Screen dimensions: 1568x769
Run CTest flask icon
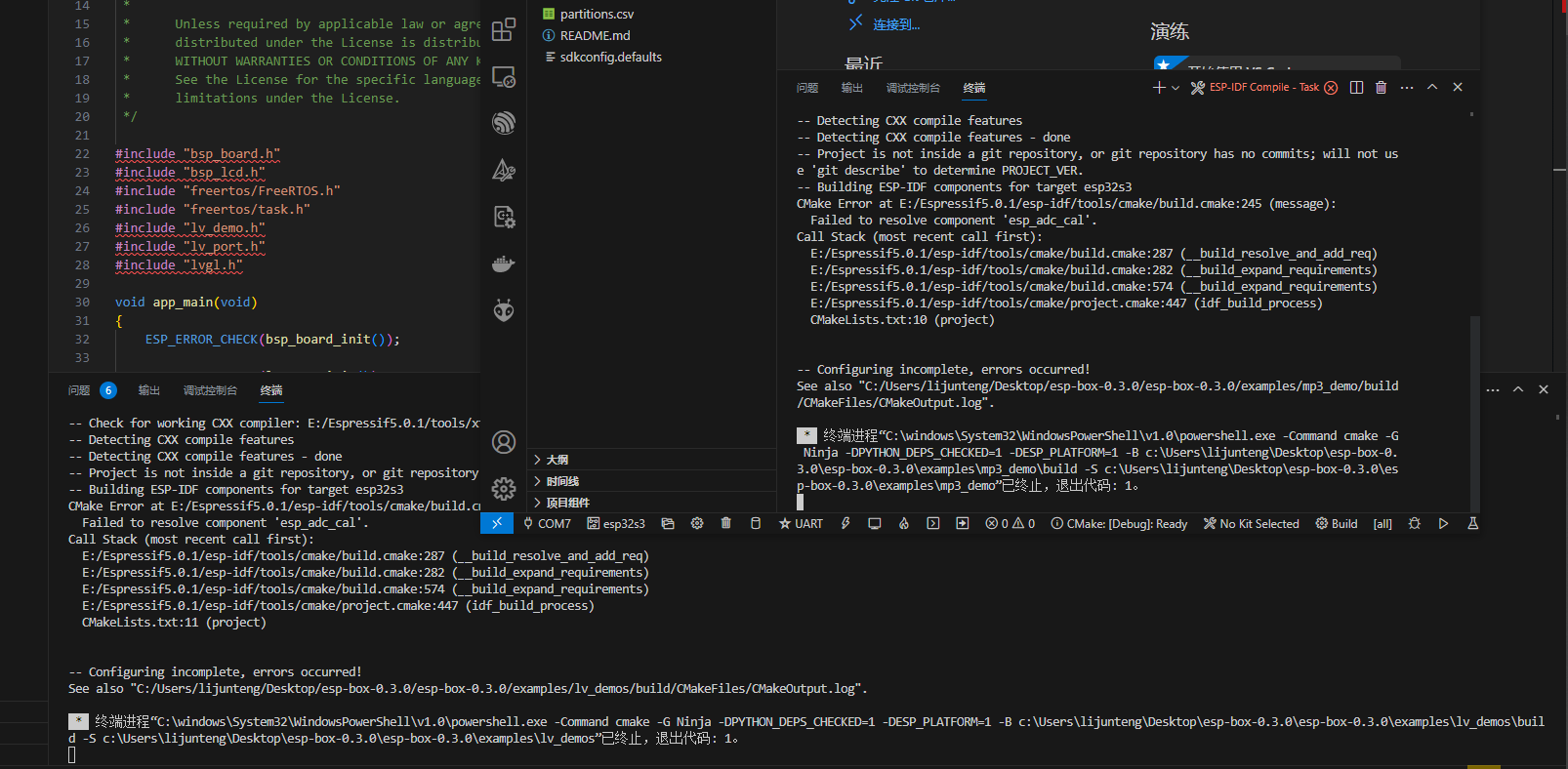[x=1473, y=524]
